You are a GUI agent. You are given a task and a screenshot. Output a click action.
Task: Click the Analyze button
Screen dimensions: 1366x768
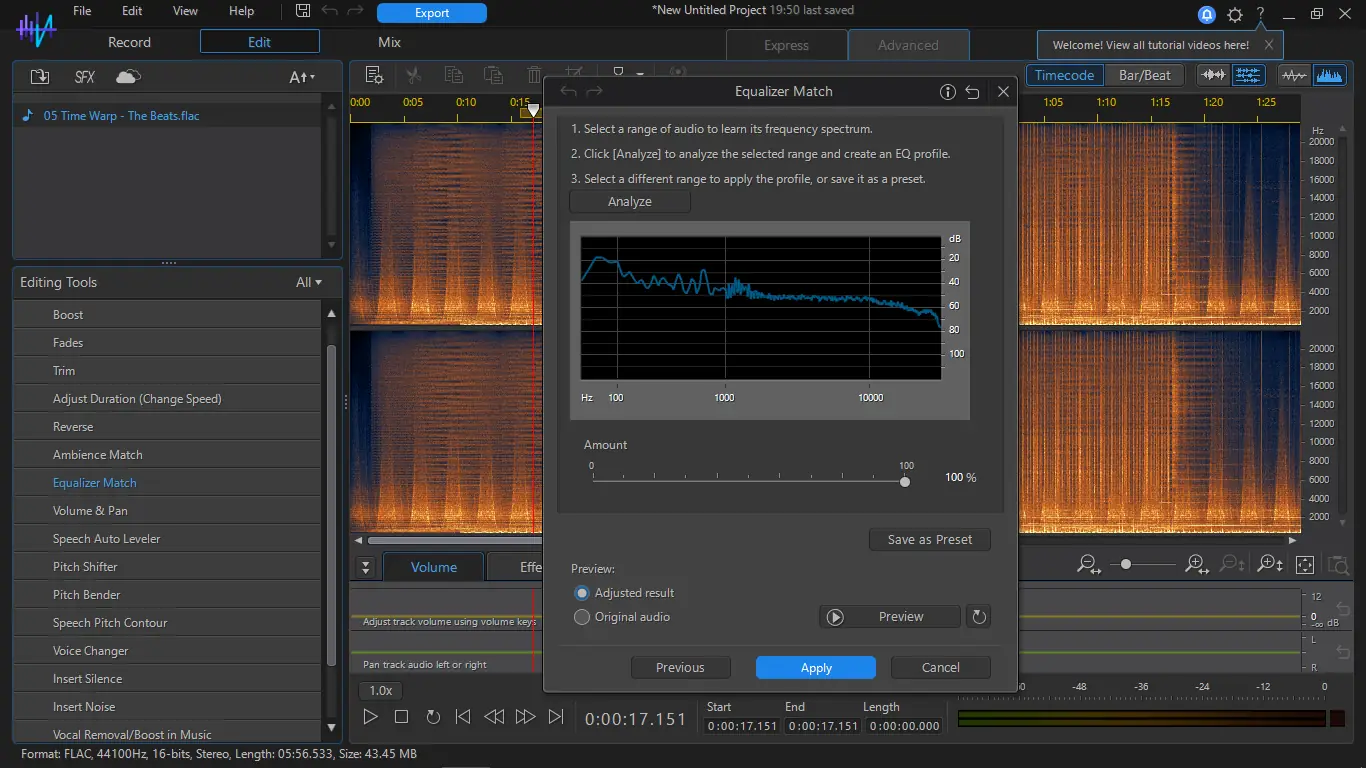630,202
